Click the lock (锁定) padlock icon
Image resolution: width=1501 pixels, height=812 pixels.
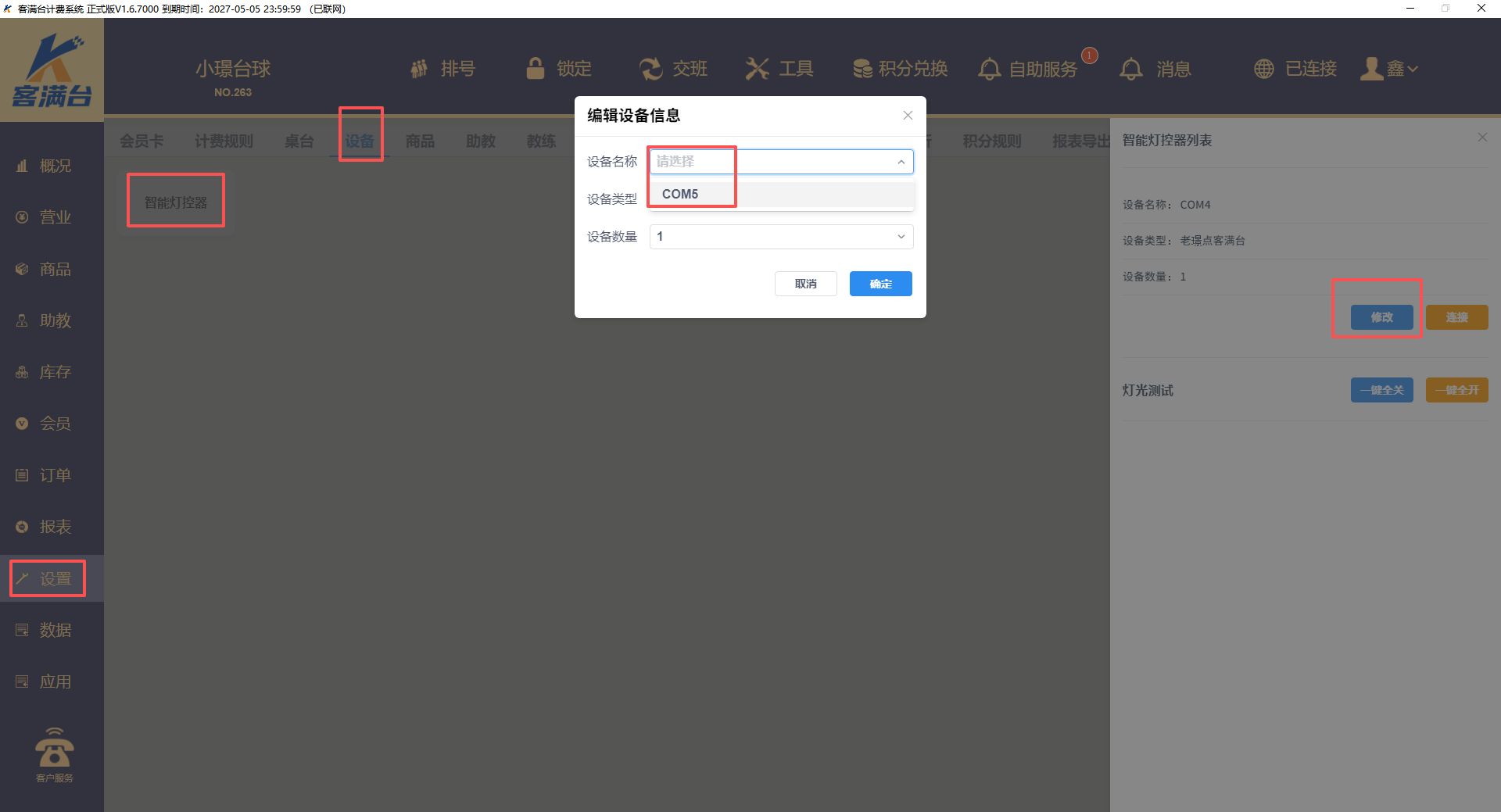click(536, 69)
